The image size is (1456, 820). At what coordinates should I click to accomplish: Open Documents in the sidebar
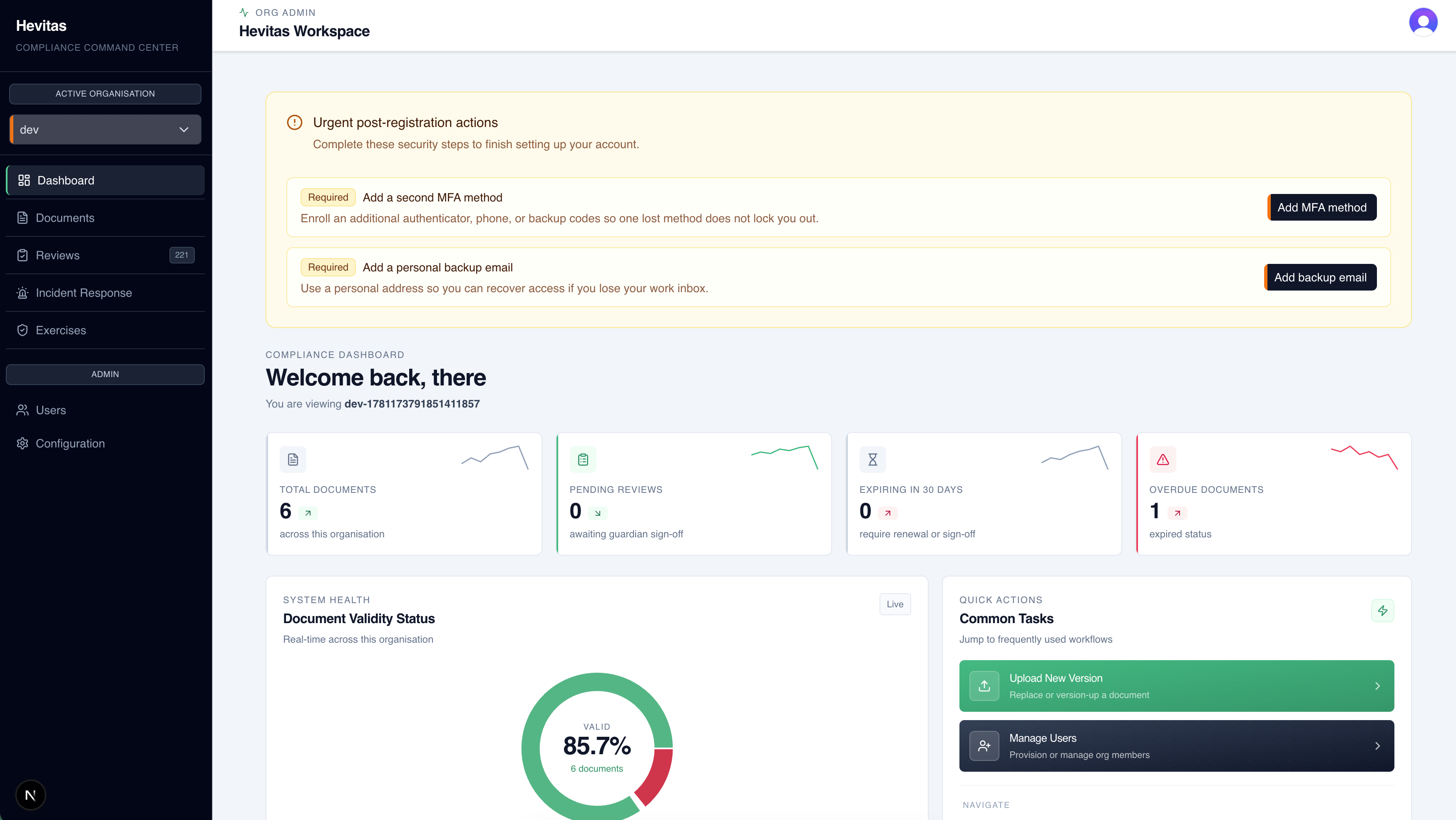click(x=105, y=218)
